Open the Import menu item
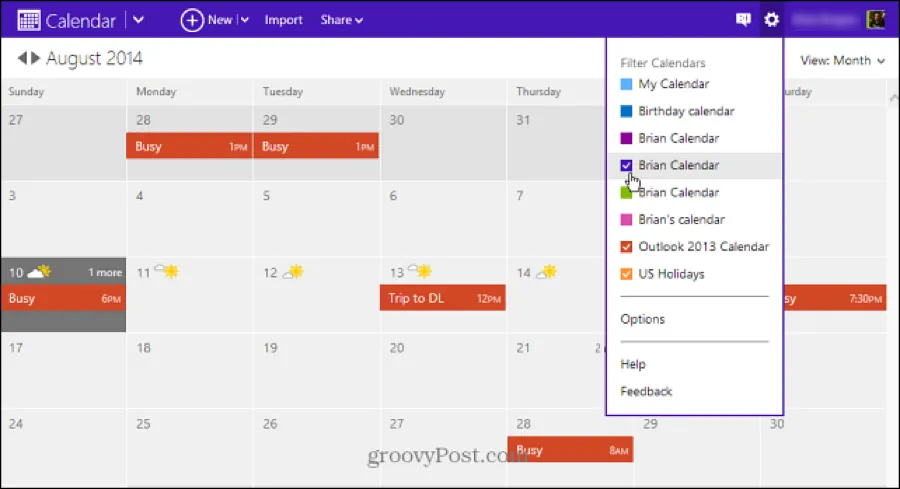 283,20
